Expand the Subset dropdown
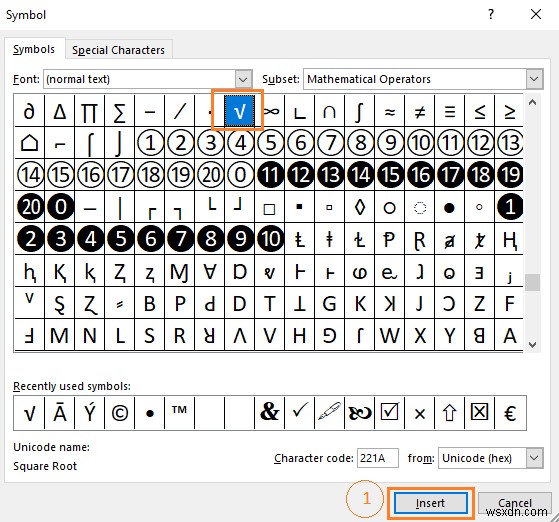Screen dimensions: 559x522 (534, 79)
